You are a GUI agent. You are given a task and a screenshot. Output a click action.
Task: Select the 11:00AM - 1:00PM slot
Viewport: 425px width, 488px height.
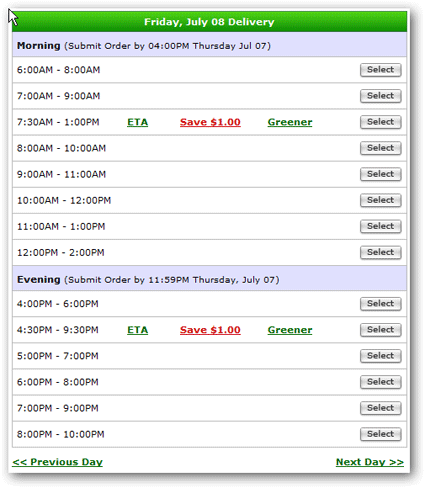pyautogui.click(x=380, y=226)
